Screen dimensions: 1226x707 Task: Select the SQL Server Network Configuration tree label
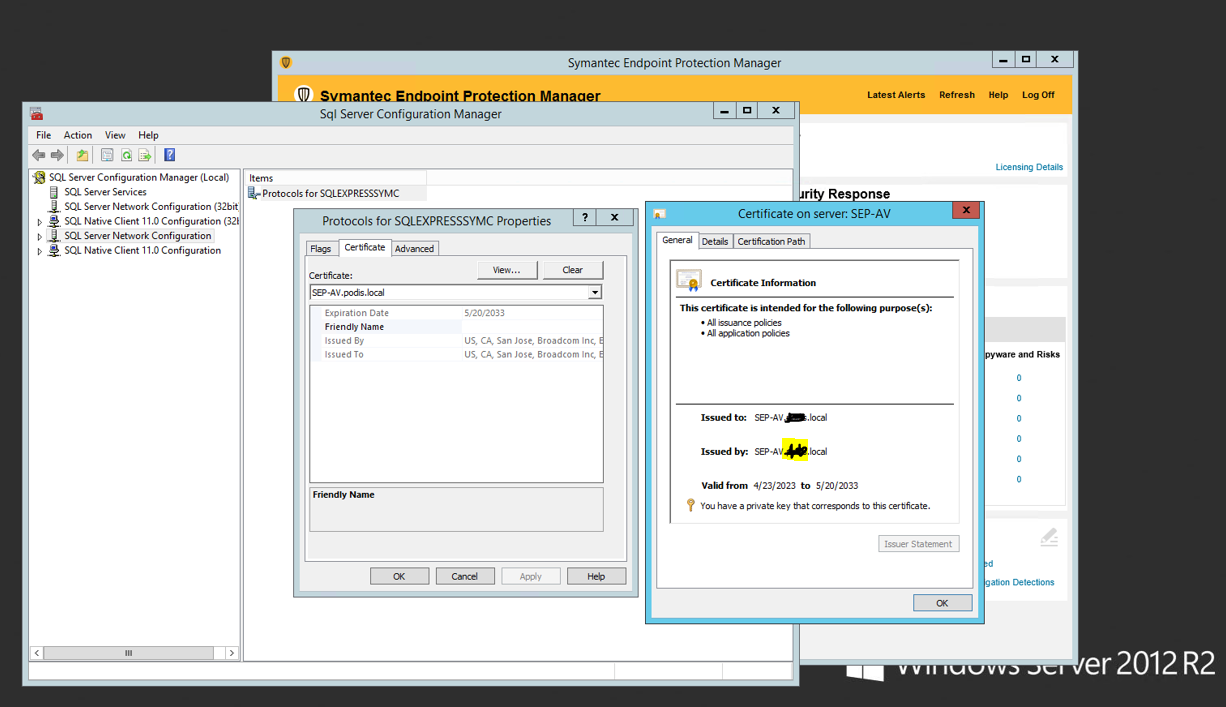coord(138,236)
